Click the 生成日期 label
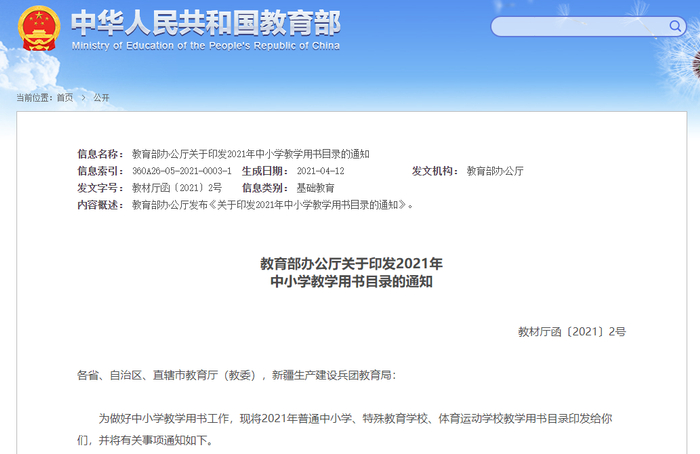 (x=265, y=171)
